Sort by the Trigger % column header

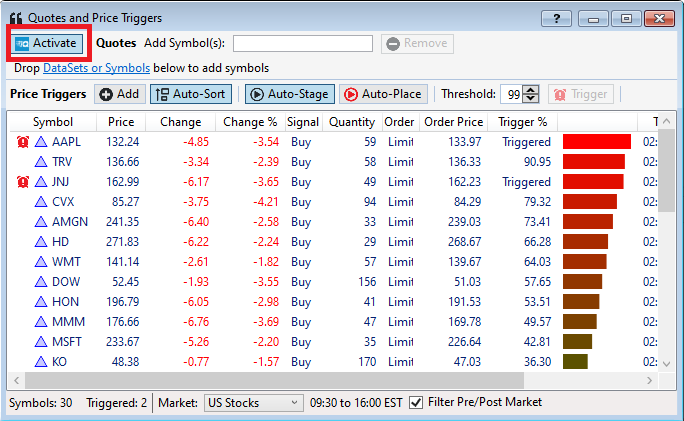pyautogui.click(x=523, y=122)
